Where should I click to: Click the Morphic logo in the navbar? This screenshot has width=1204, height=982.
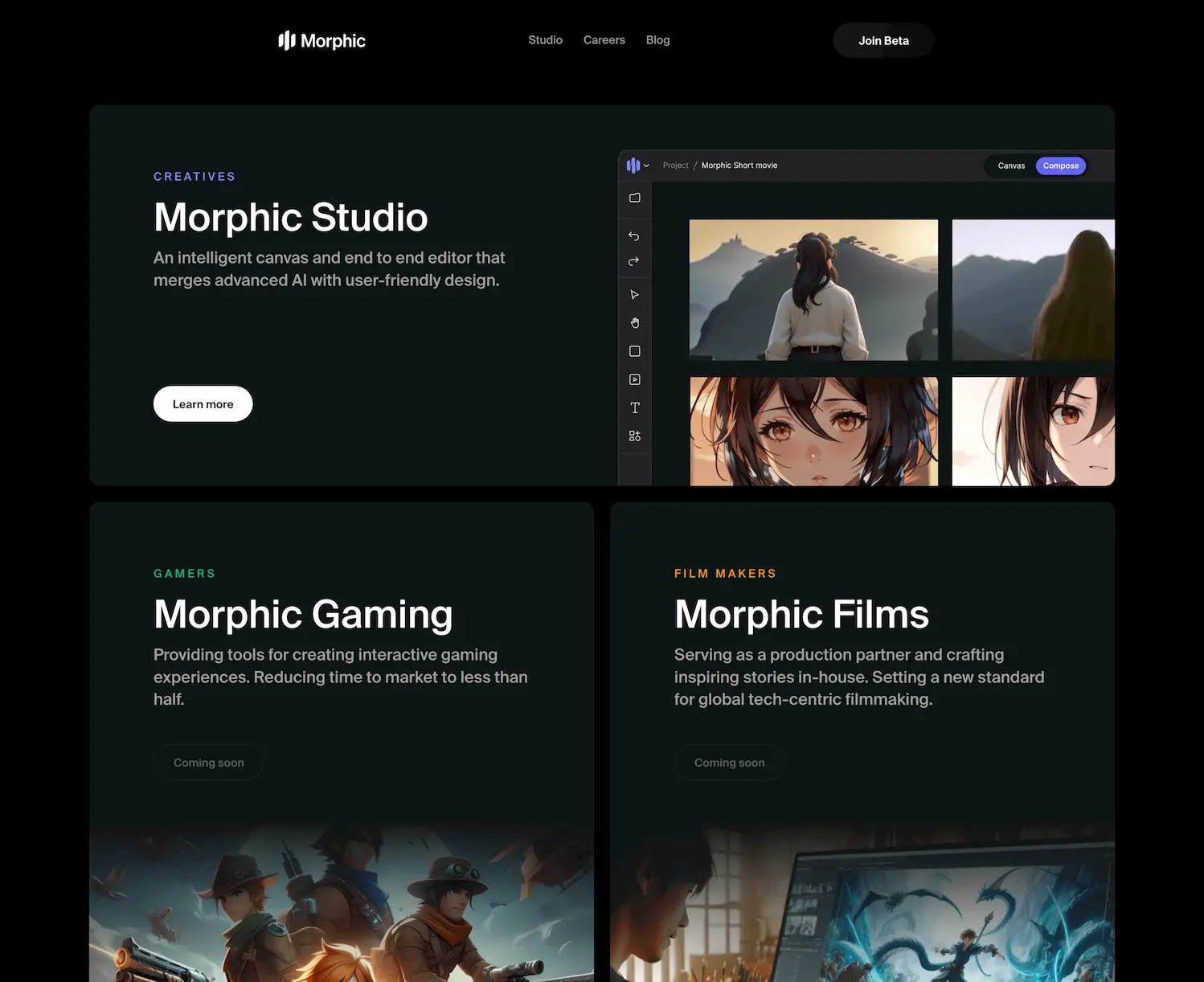click(321, 40)
